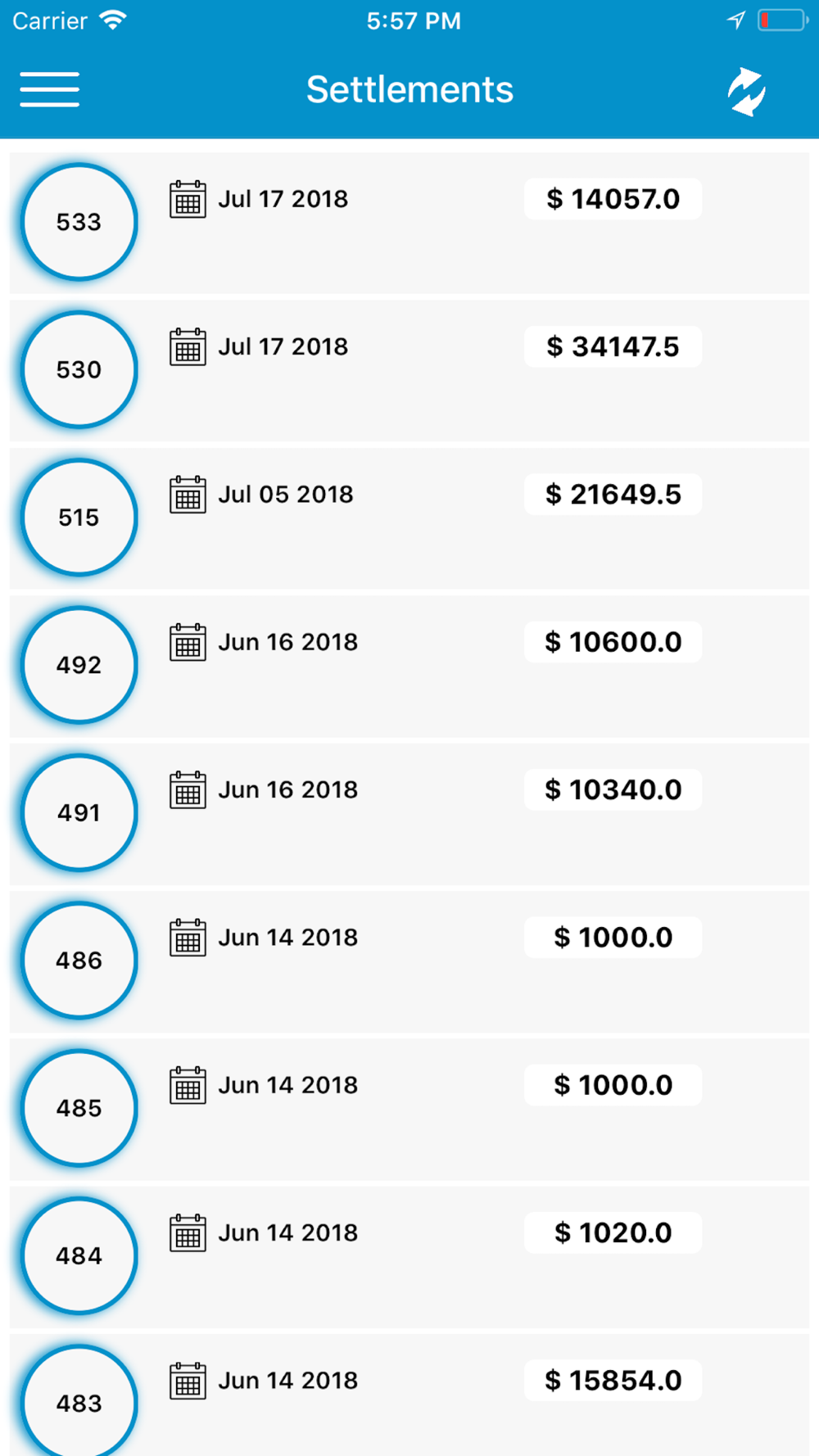Viewport: 819px width, 1456px height.
Task: Select the $ 21649.5 amount label
Action: (613, 495)
